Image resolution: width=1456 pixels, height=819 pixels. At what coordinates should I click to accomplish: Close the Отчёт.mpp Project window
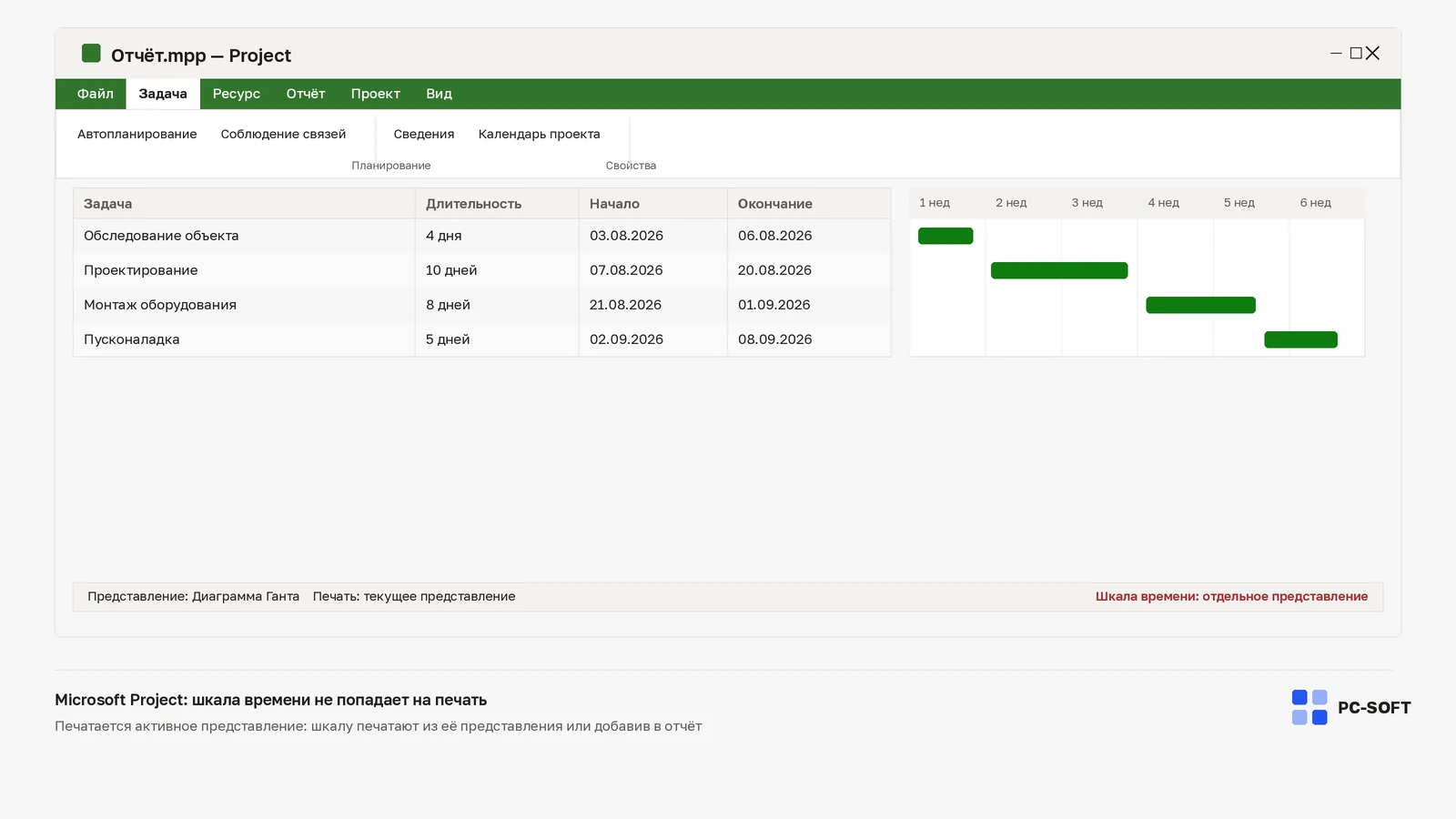pyautogui.click(x=1372, y=53)
